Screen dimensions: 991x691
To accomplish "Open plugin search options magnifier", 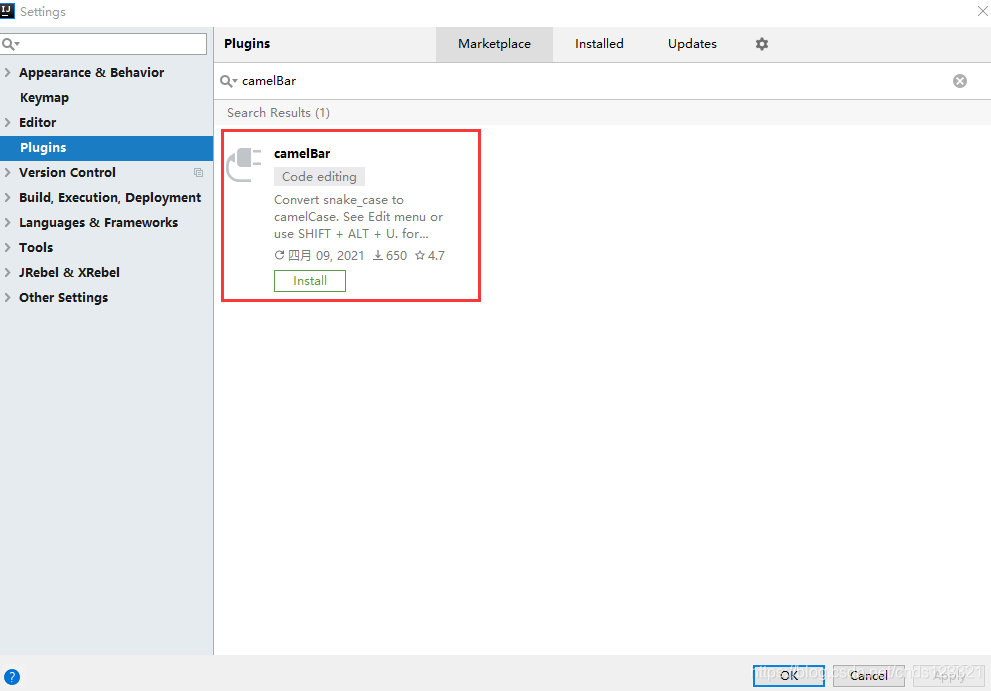I will 228,81.
